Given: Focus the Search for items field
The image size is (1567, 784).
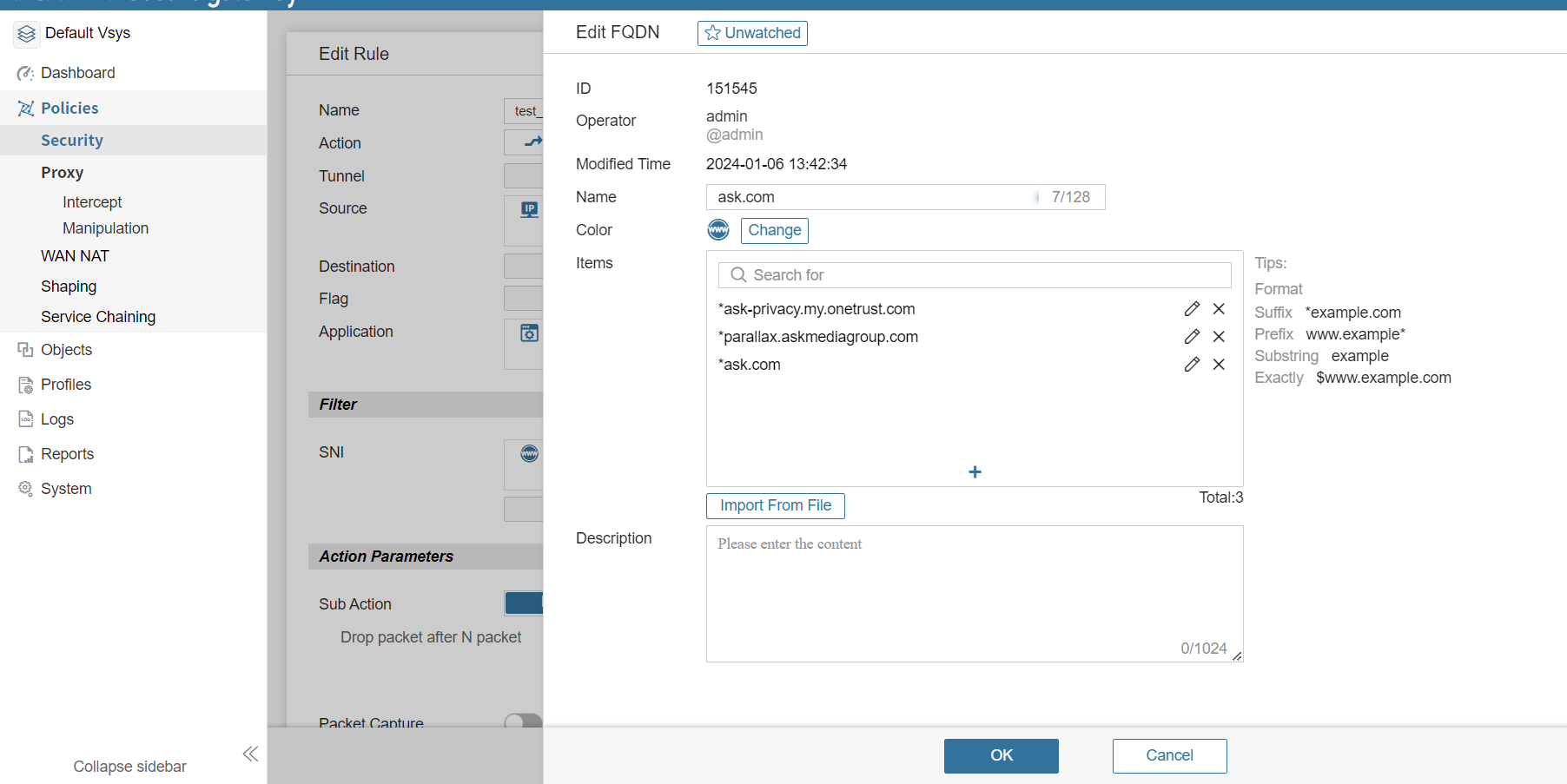Looking at the screenshot, I should click(982, 275).
